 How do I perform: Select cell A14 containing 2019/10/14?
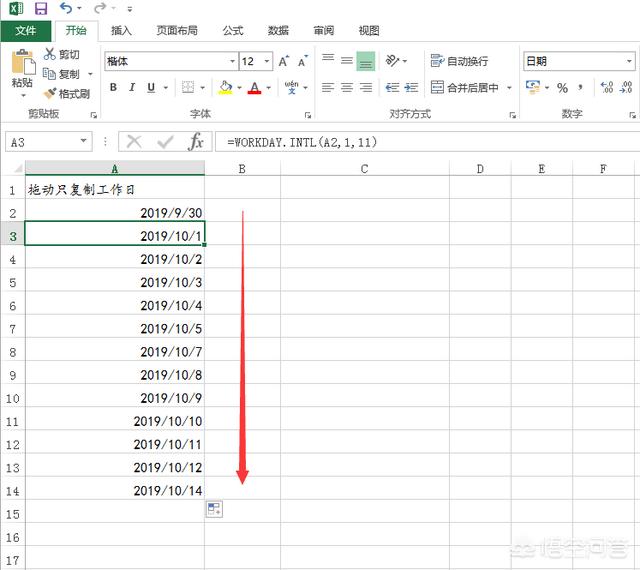114,490
